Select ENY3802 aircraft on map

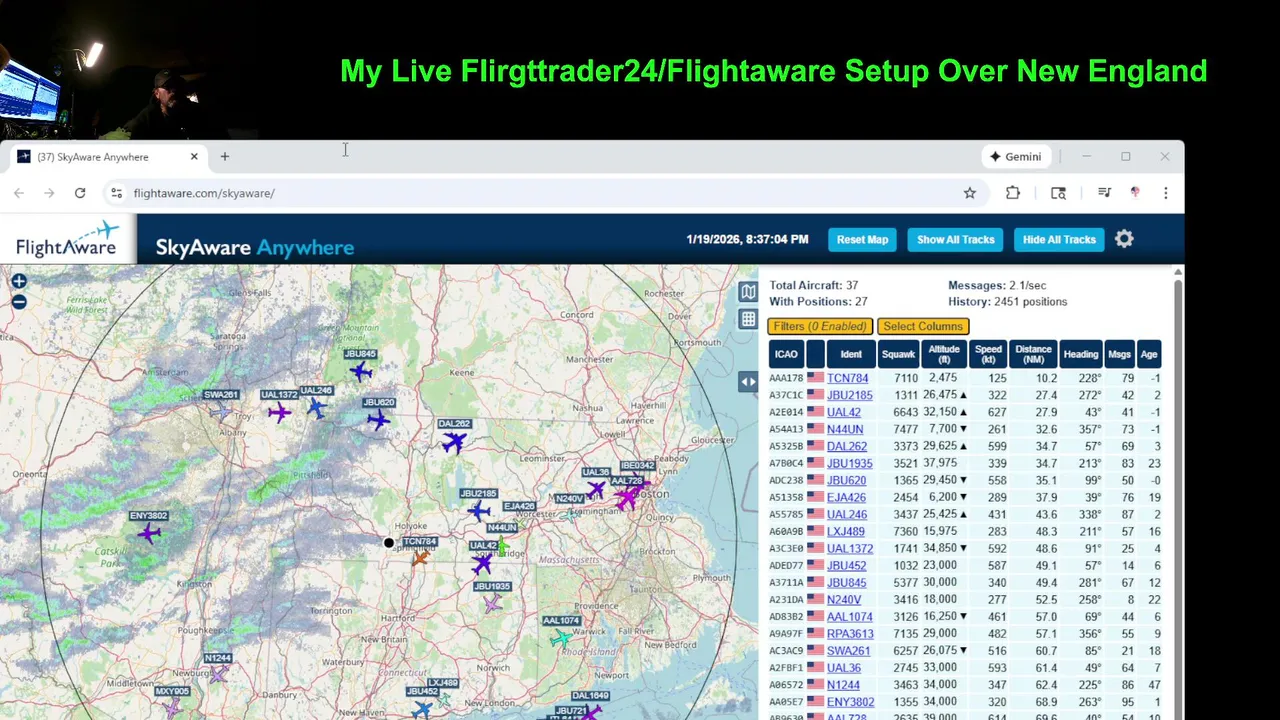(x=149, y=533)
